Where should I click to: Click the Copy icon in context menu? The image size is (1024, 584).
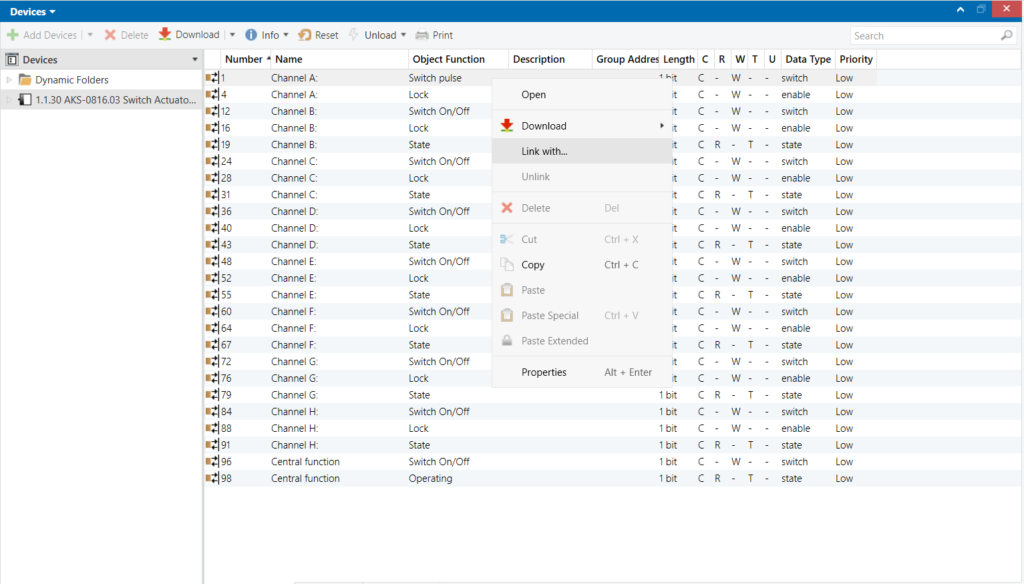(x=507, y=265)
